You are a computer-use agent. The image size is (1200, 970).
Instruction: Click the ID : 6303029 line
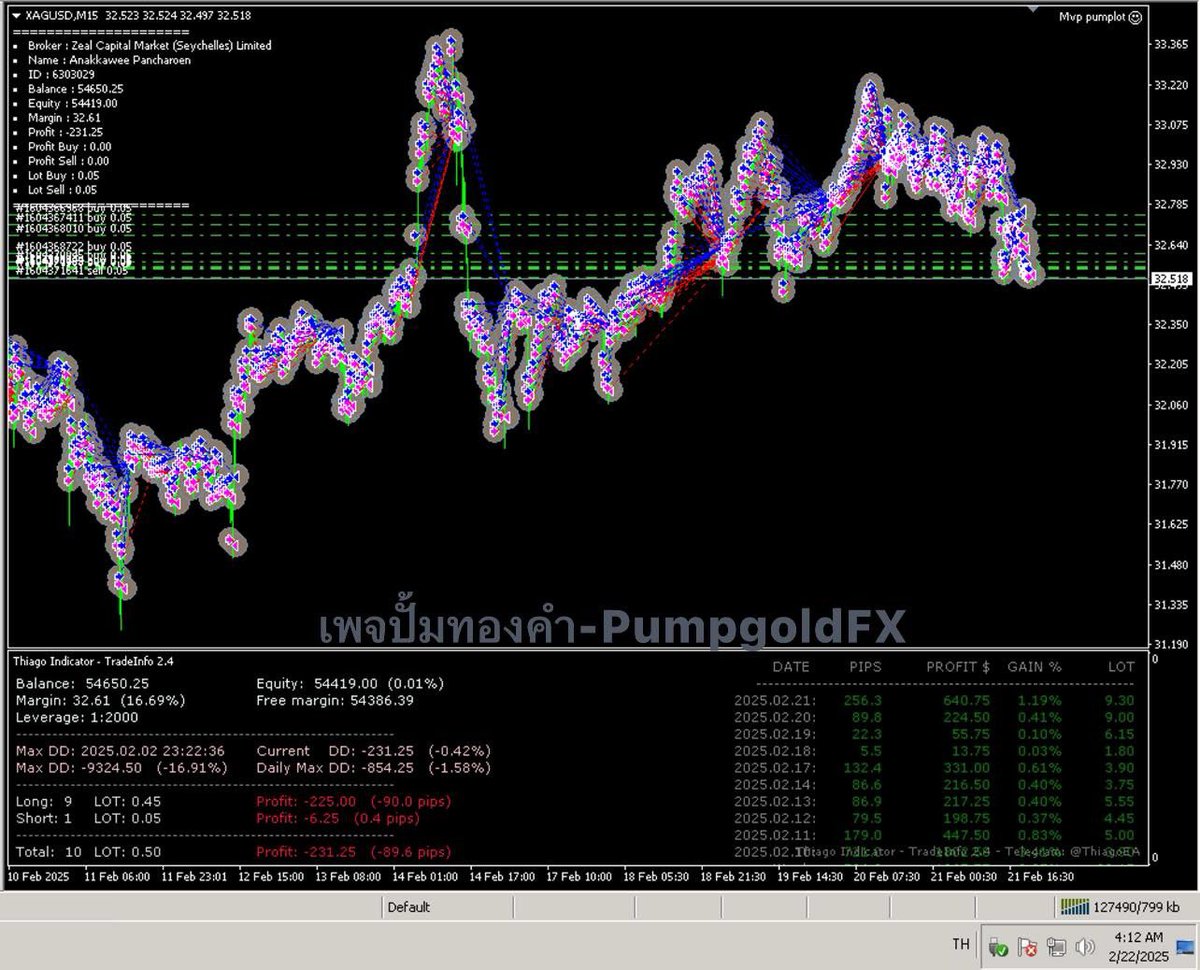coord(61,74)
